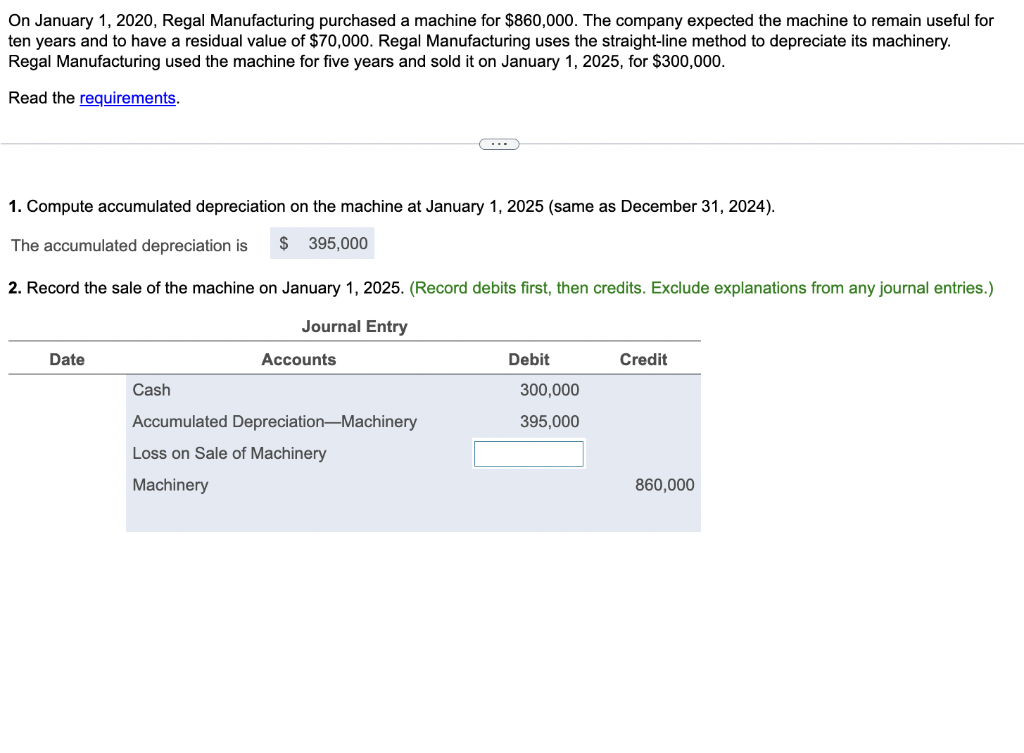Select the Credit column header
The height and width of the screenshot is (753, 1024).
[643, 359]
